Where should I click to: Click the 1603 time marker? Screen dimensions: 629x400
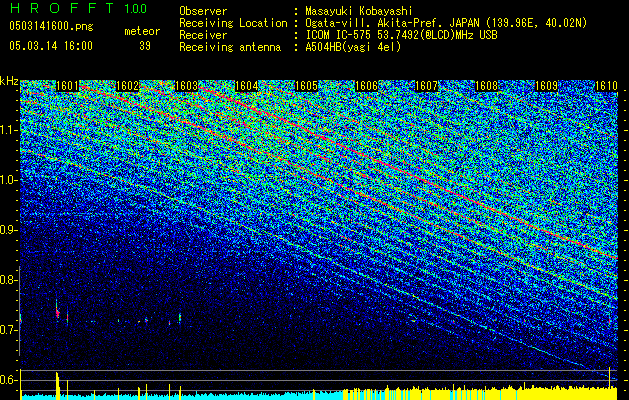coord(187,86)
